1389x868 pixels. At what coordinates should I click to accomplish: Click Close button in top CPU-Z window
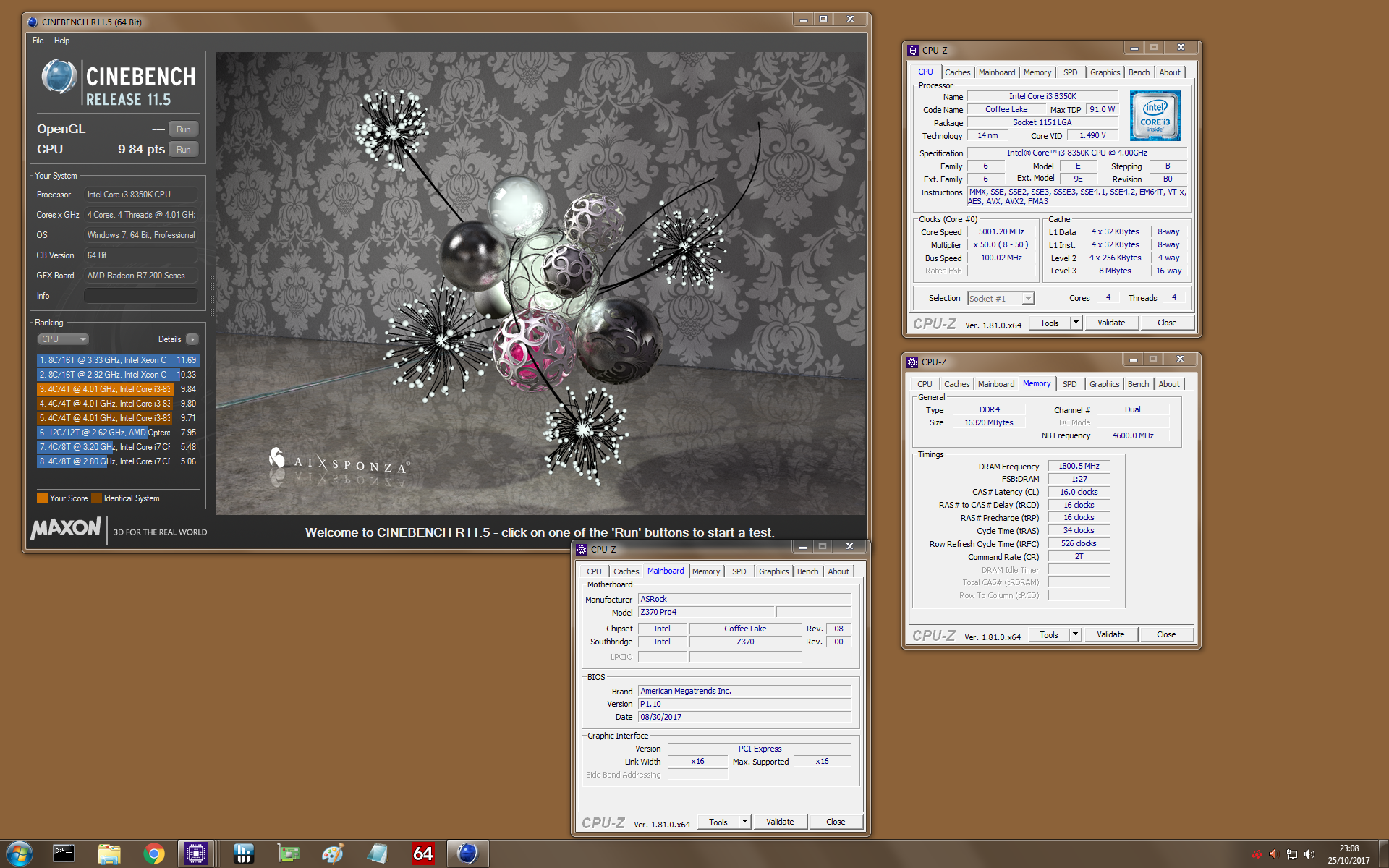1166,323
